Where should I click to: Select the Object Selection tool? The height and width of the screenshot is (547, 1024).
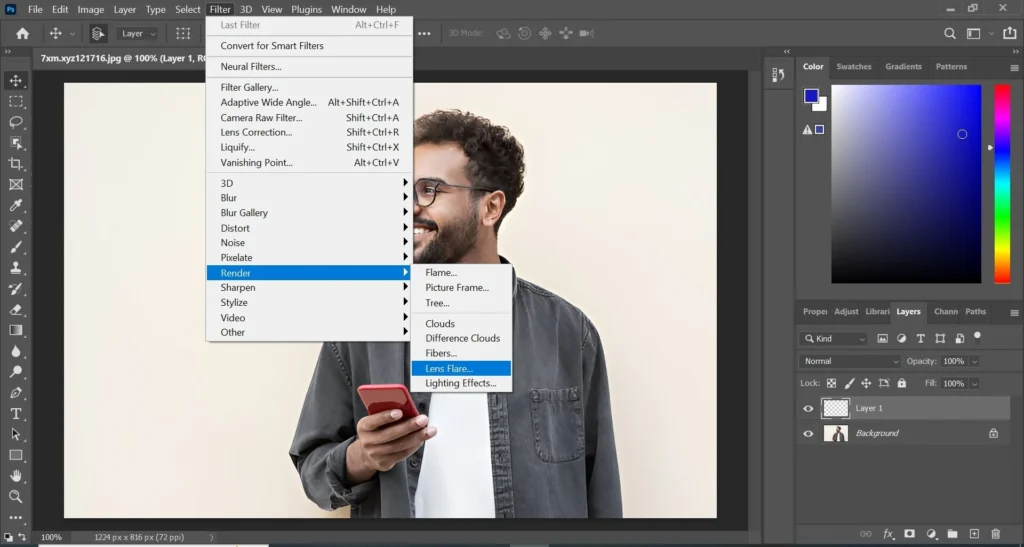pyautogui.click(x=16, y=143)
